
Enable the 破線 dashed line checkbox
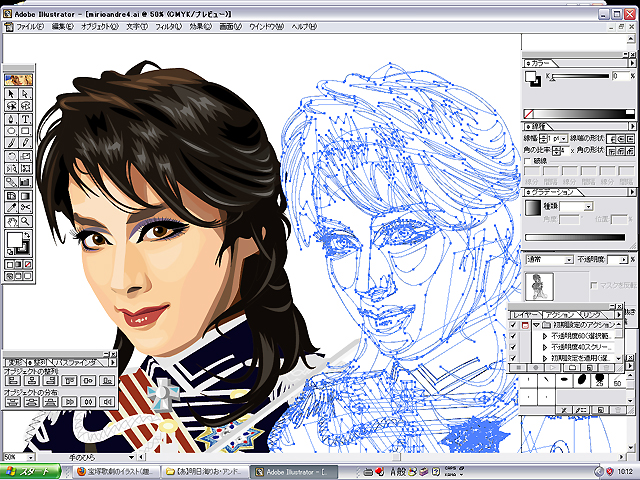coord(528,160)
